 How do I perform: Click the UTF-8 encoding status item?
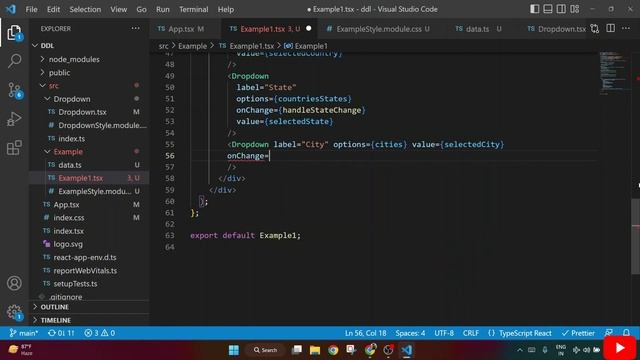[444, 333]
